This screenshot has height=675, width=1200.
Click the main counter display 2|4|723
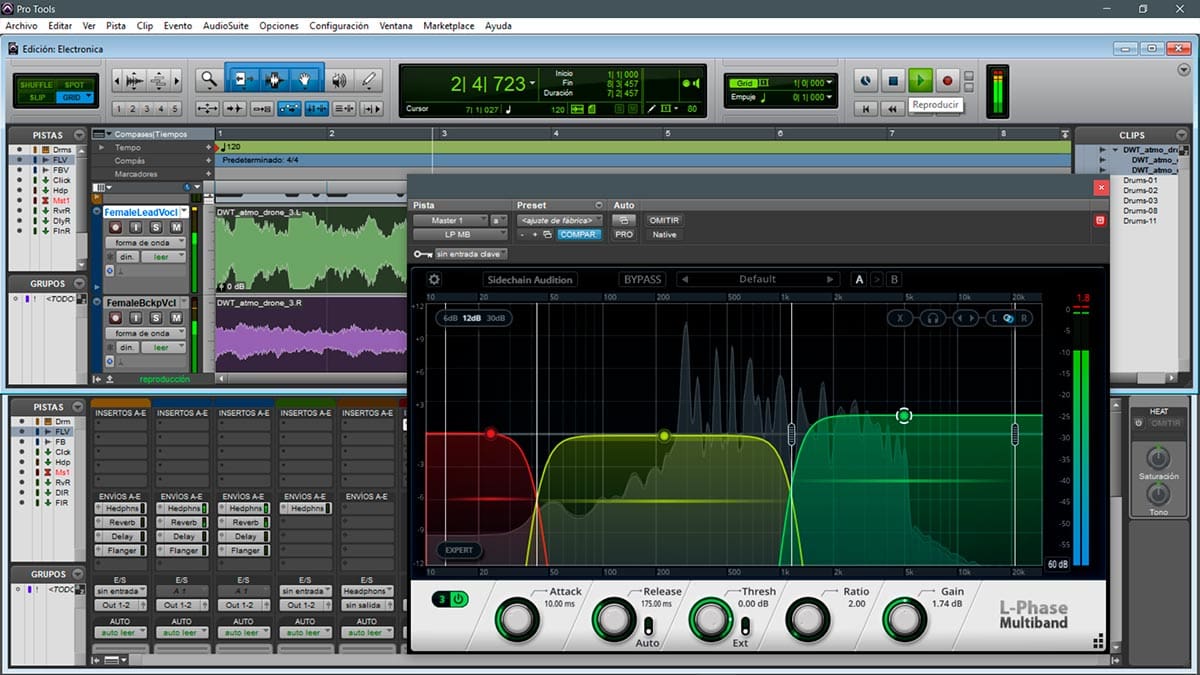pyautogui.click(x=487, y=84)
